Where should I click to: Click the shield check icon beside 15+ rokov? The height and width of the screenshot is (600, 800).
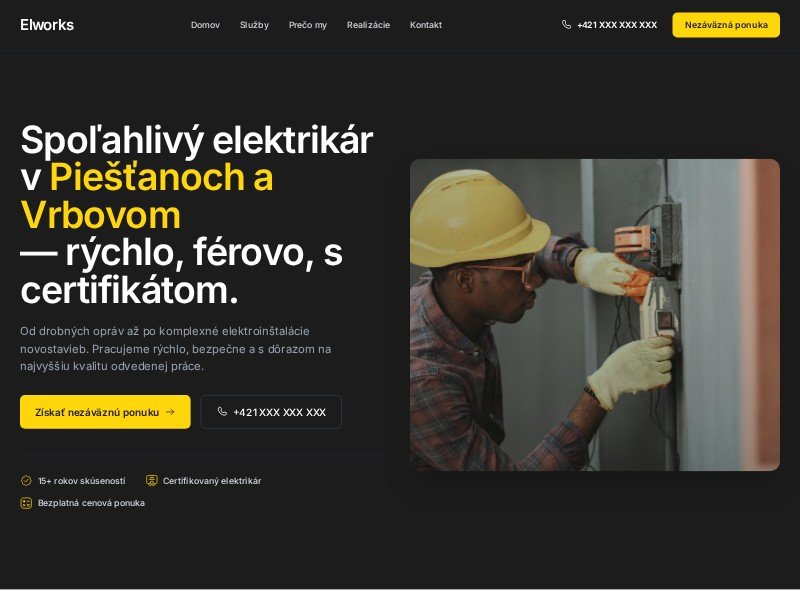click(x=26, y=481)
